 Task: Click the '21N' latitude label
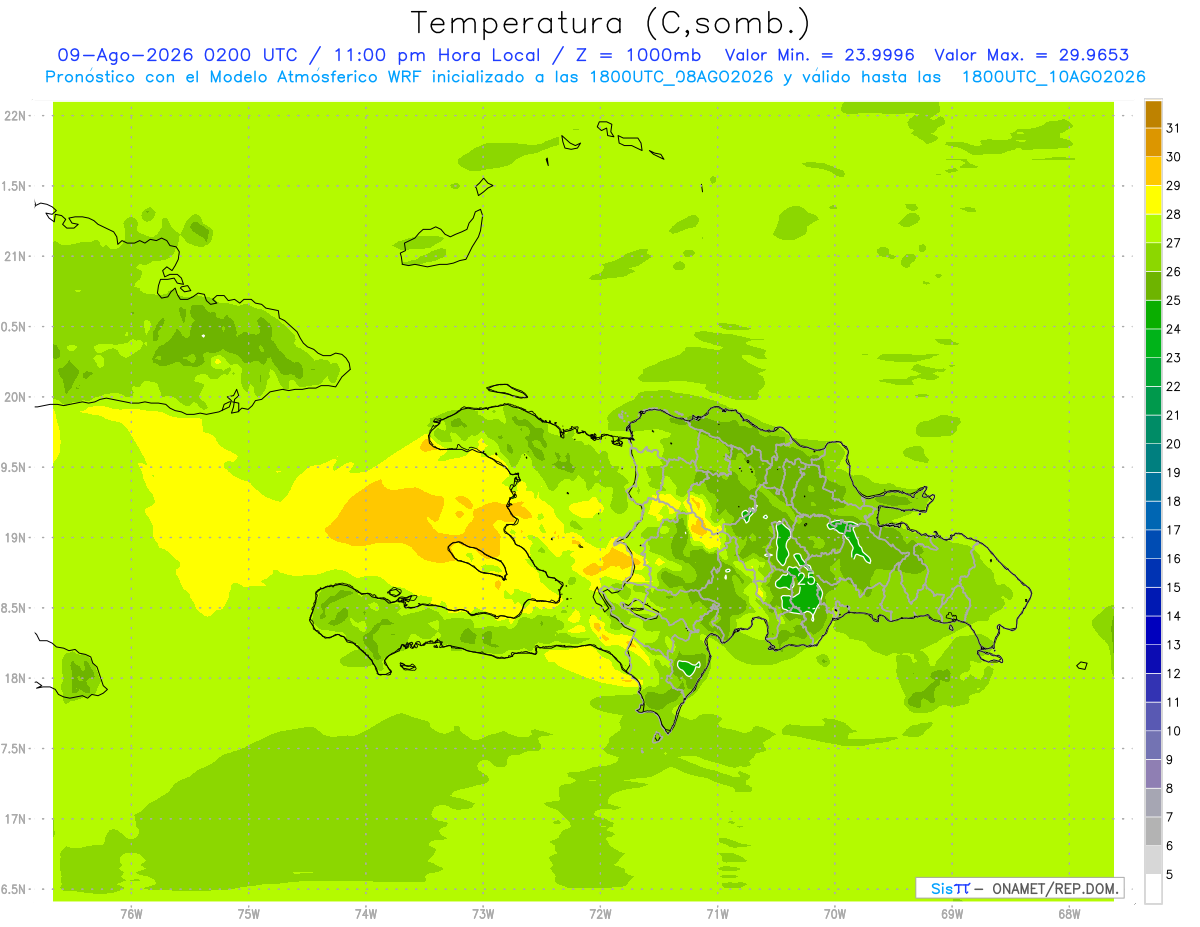[x=15, y=256]
